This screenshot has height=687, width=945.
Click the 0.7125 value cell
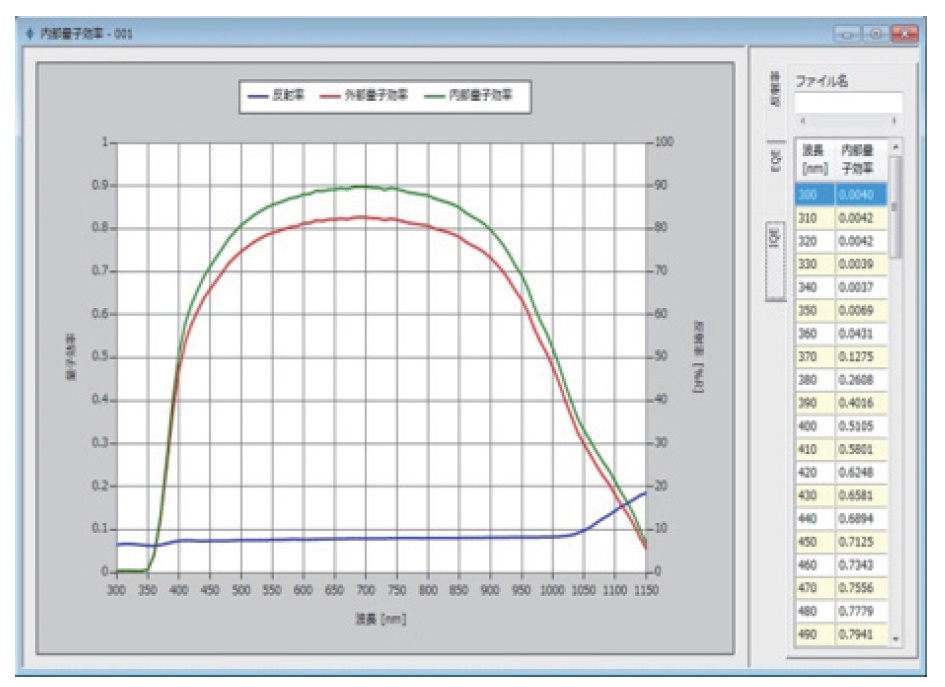pyautogui.click(x=861, y=542)
